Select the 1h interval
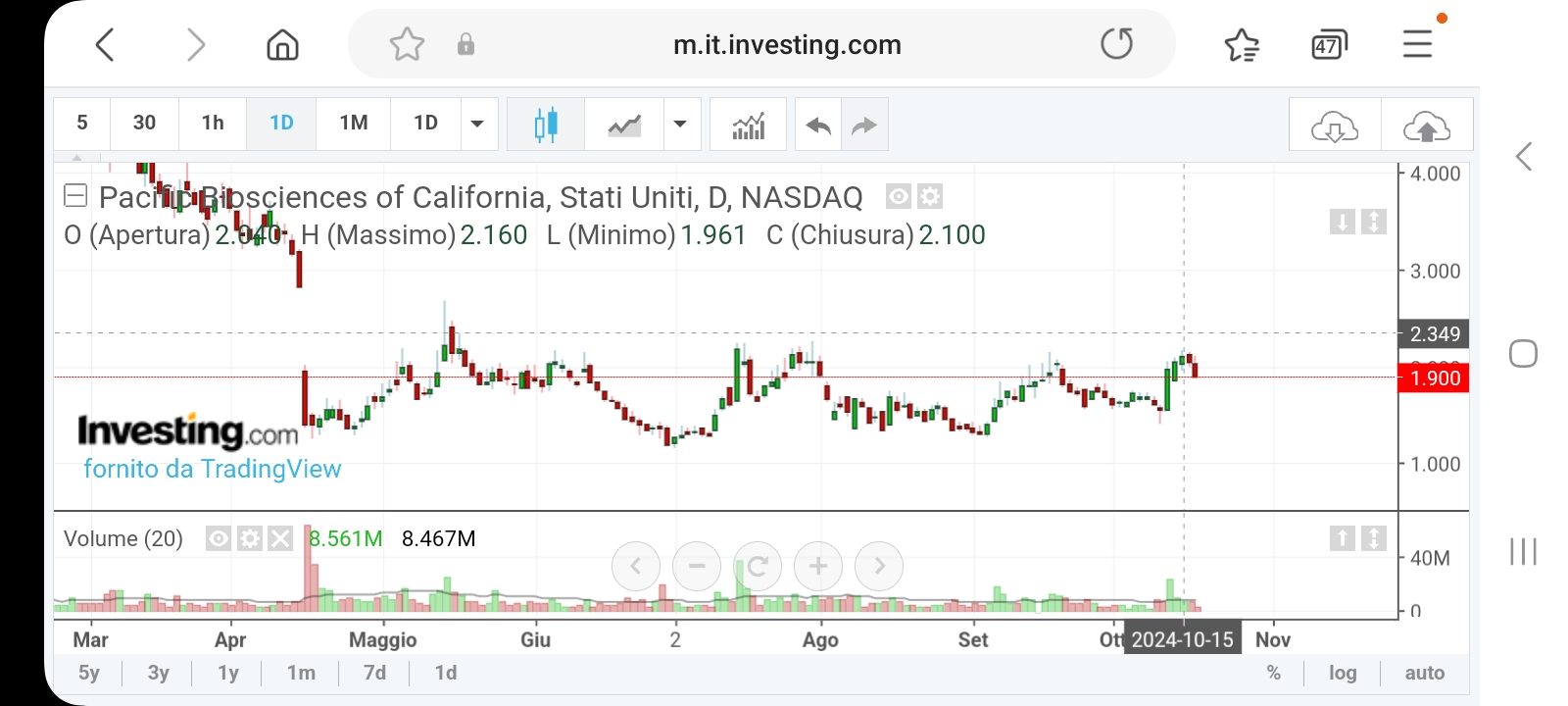1568x706 pixels. coord(213,123)
